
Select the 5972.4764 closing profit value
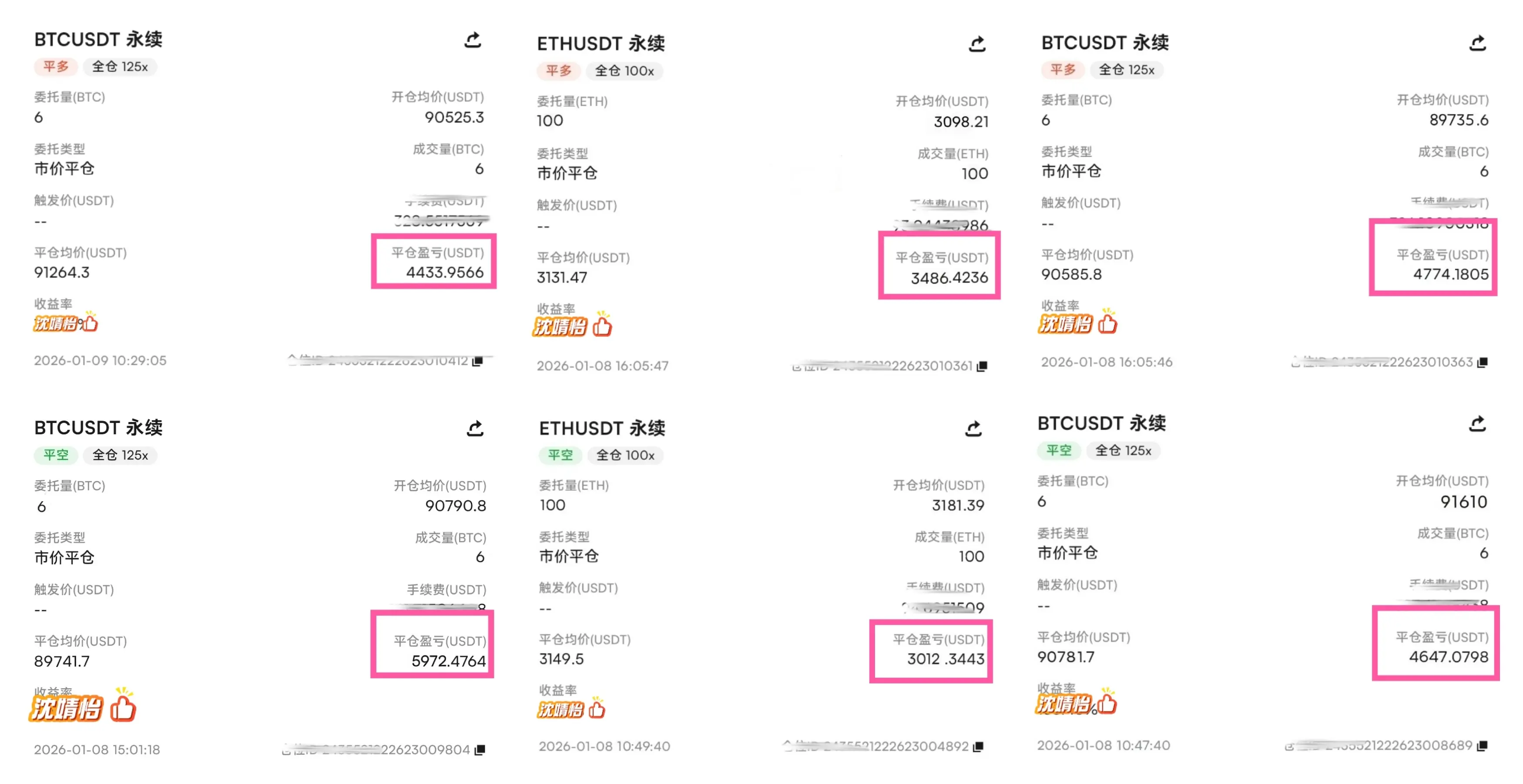point(448,661)
